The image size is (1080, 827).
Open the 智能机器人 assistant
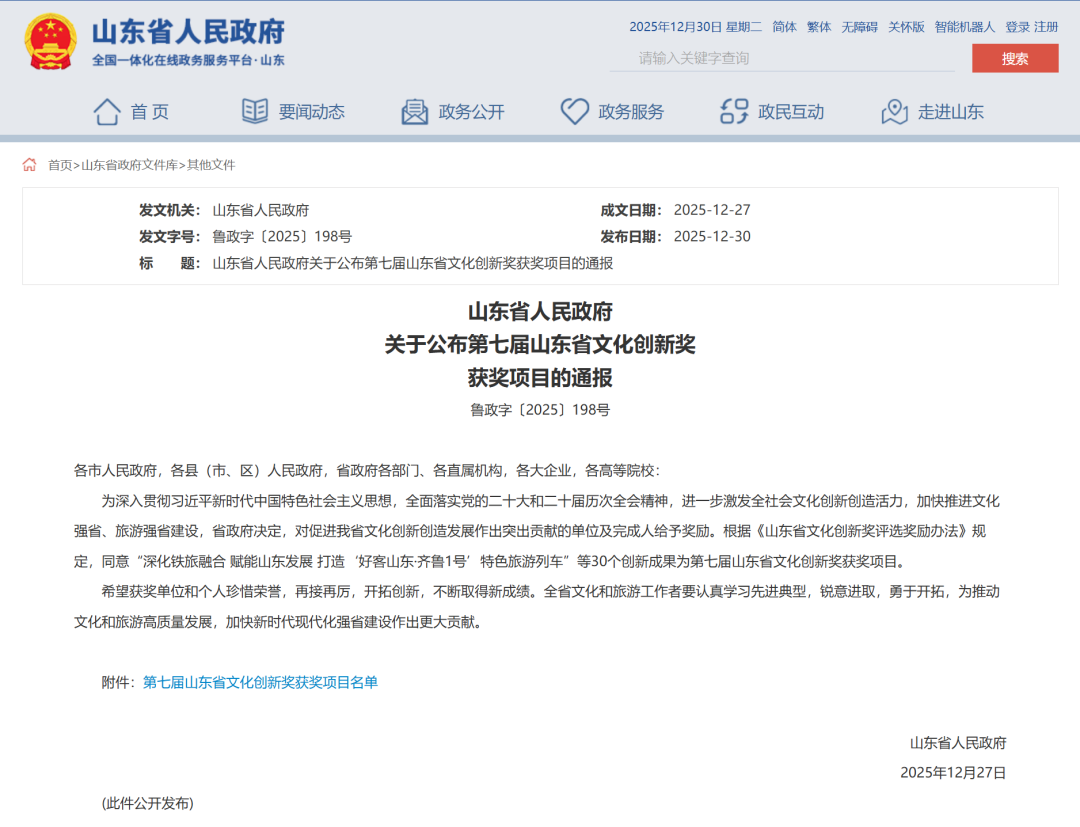tap(963, 27)
